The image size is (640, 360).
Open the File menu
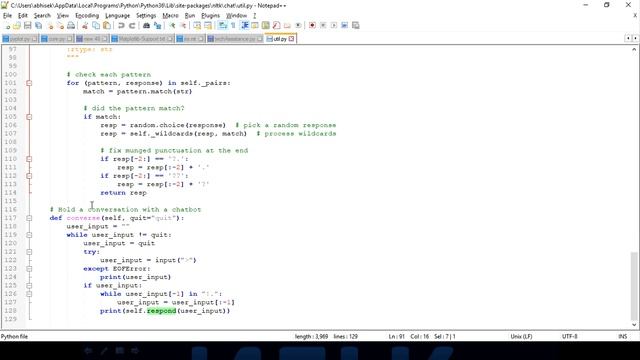pos(7,16)
